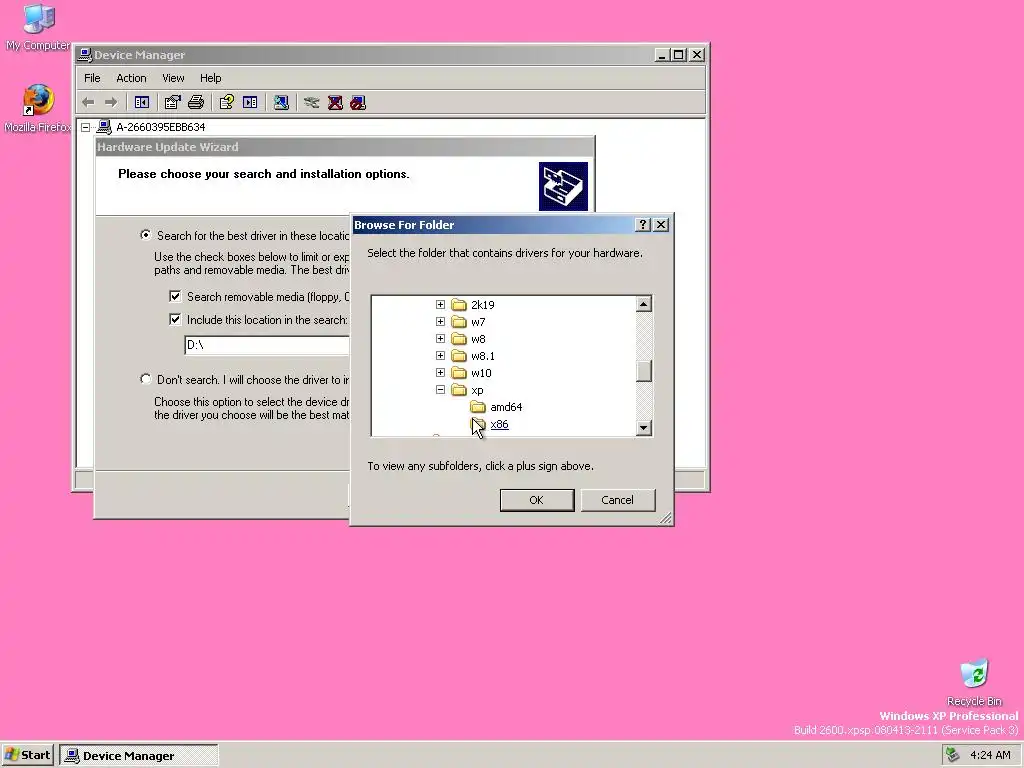
Task: Open the View menu
Action: tap(173, 78)
